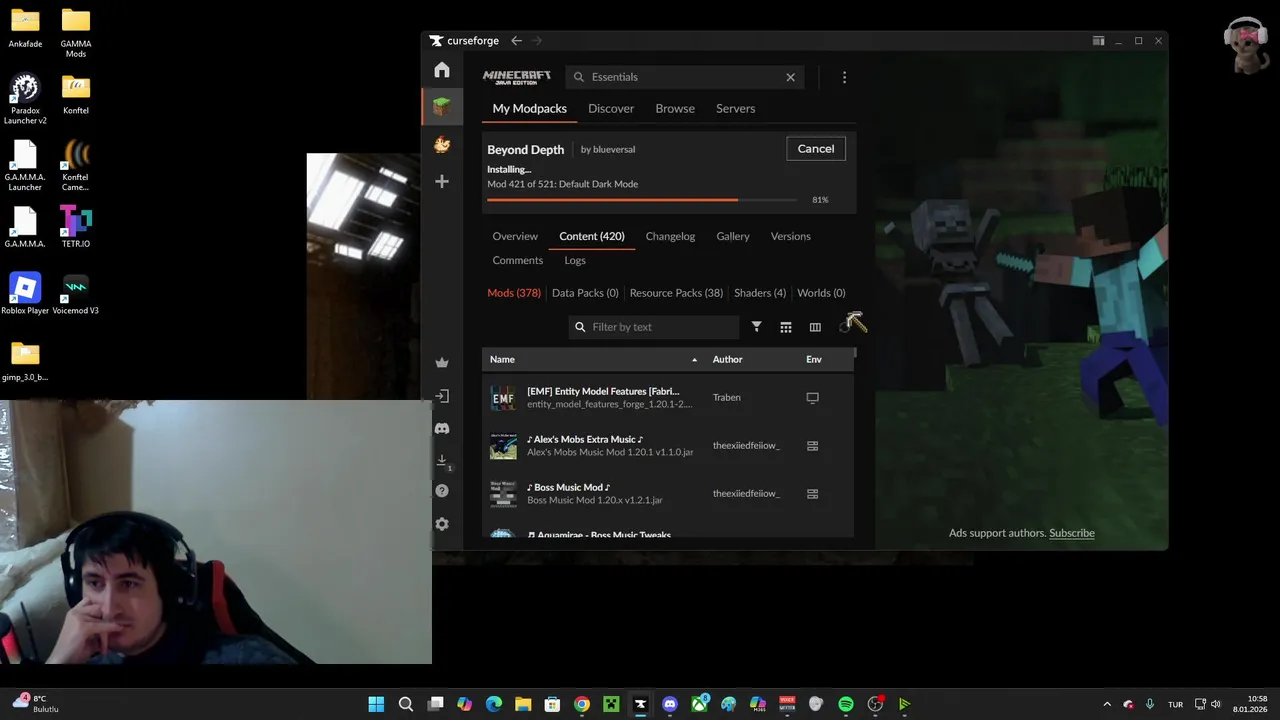Toggle sort arrow in Name column header
Viewport: 1280px width, 720px height.
(x=694, y=359)
